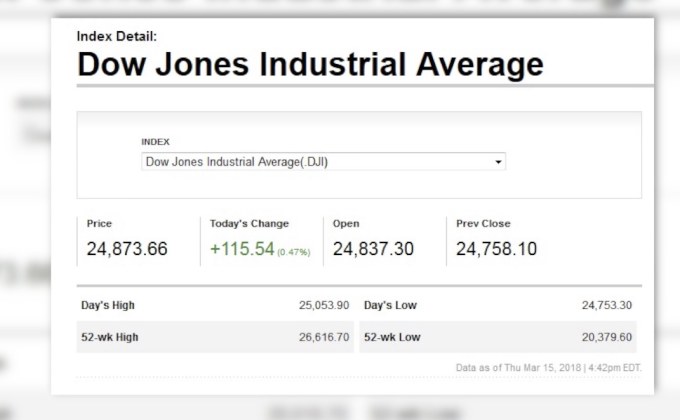Select the (0.47%) percent change

tap(294, 252)
